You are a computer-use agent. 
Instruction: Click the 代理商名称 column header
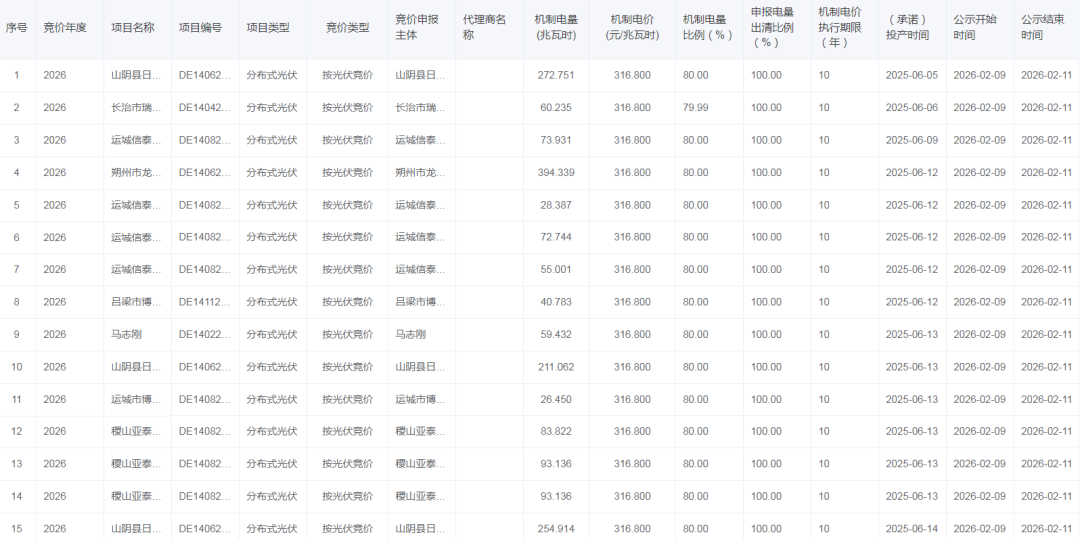tap(485, 27)
